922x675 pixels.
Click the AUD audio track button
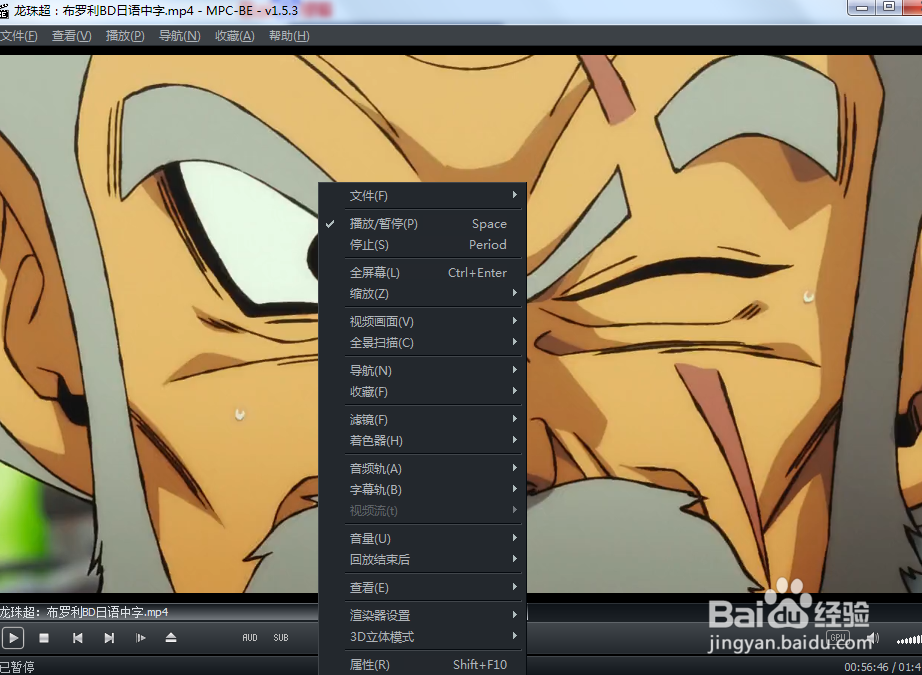pos(250,638)
